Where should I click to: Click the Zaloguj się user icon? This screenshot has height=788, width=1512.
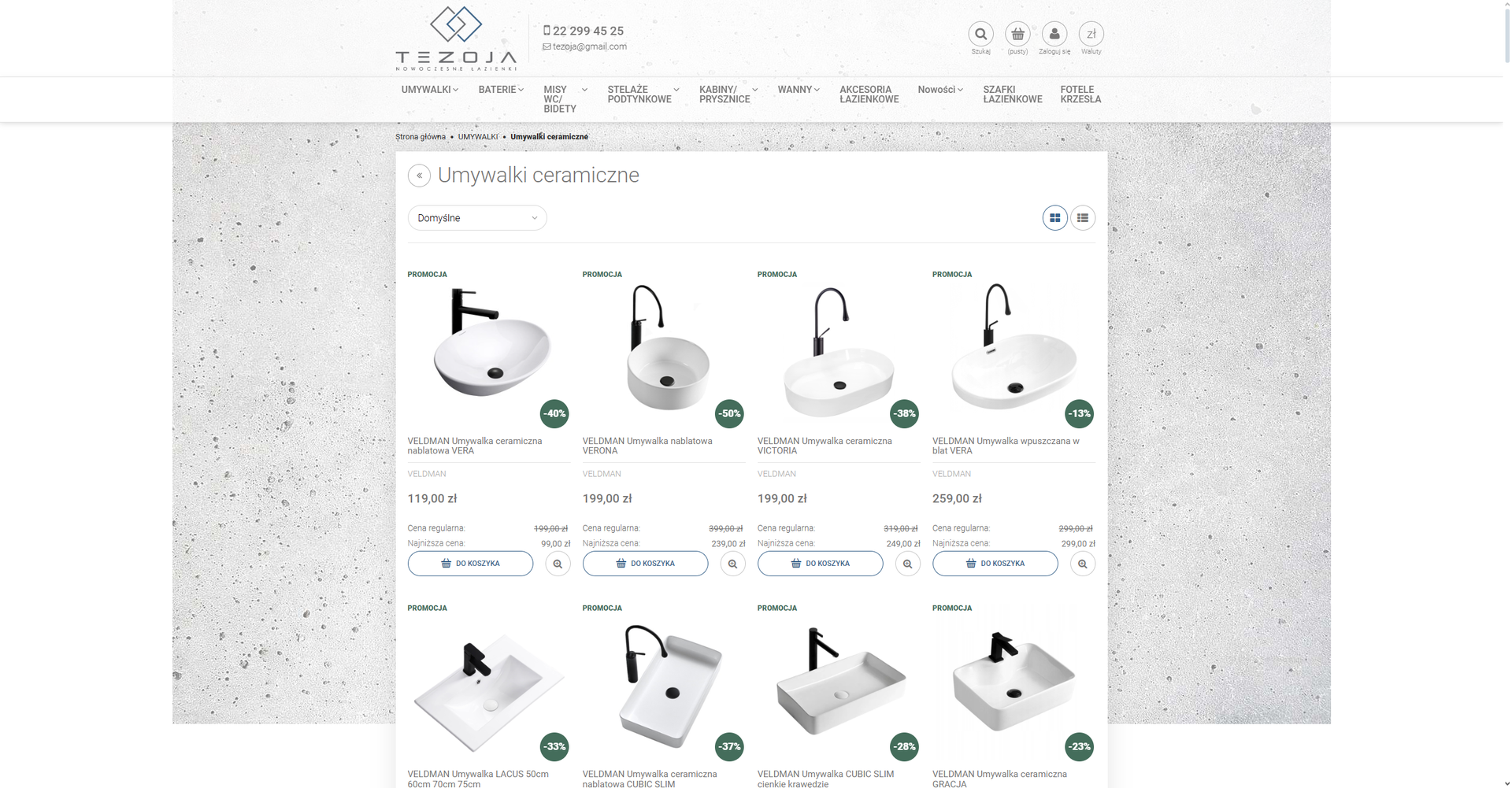[x=1054, y=34]
